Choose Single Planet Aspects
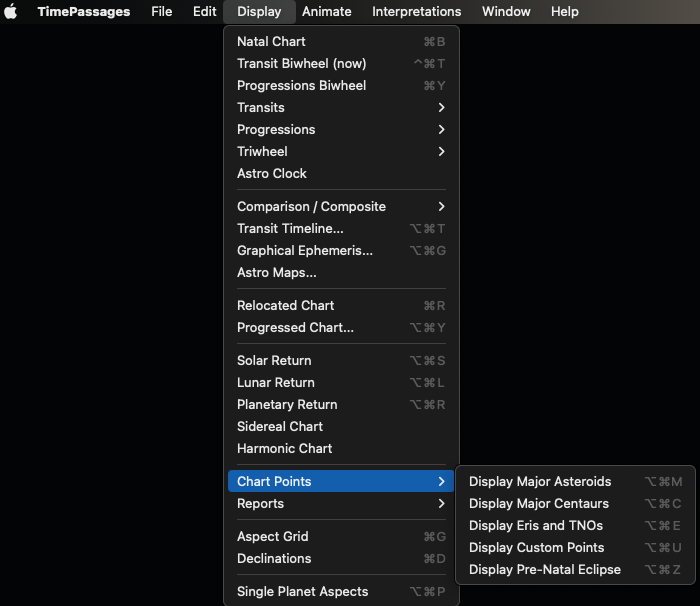Image resolution: width=700 pixels, height=606 pixels. point(341,592)
